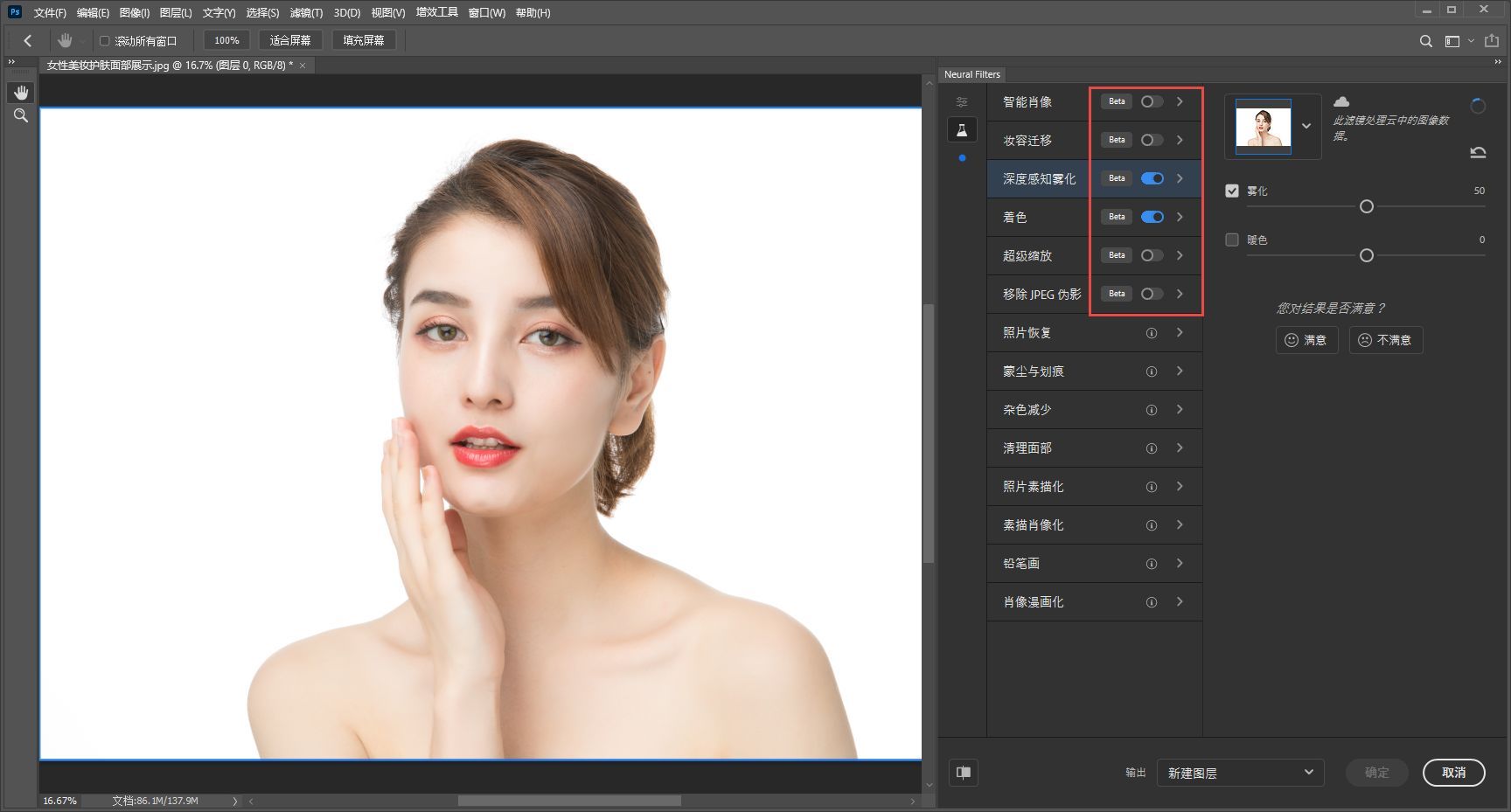Click the 取消 cancel button

(x=1454, y=773)
